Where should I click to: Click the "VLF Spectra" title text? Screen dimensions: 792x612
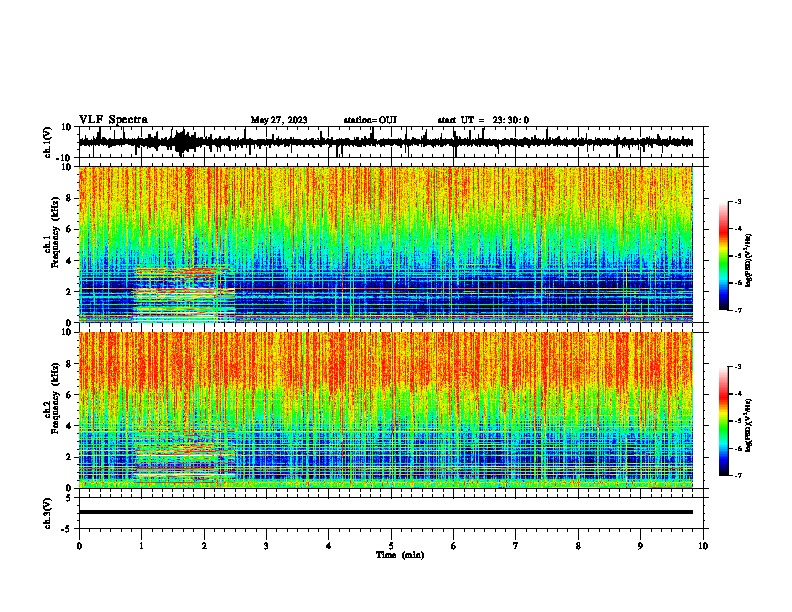113,120
